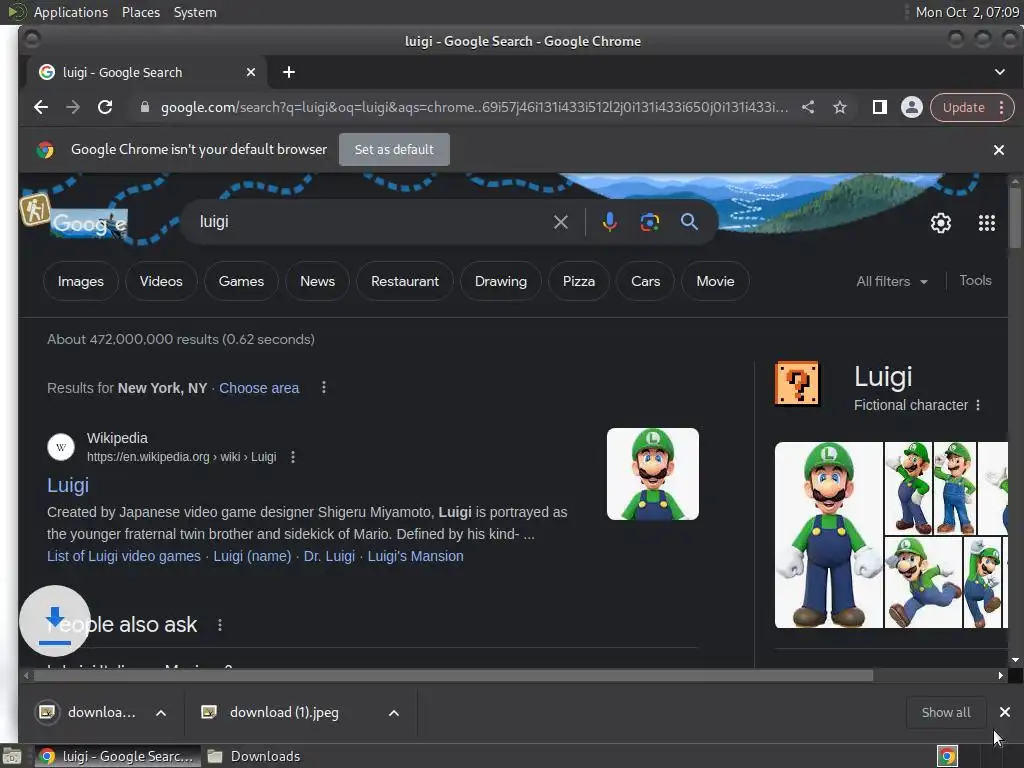Image resolution: width=1024 pixels, height=768 pixels.
Task: Open the side panel
Action: 880,107
